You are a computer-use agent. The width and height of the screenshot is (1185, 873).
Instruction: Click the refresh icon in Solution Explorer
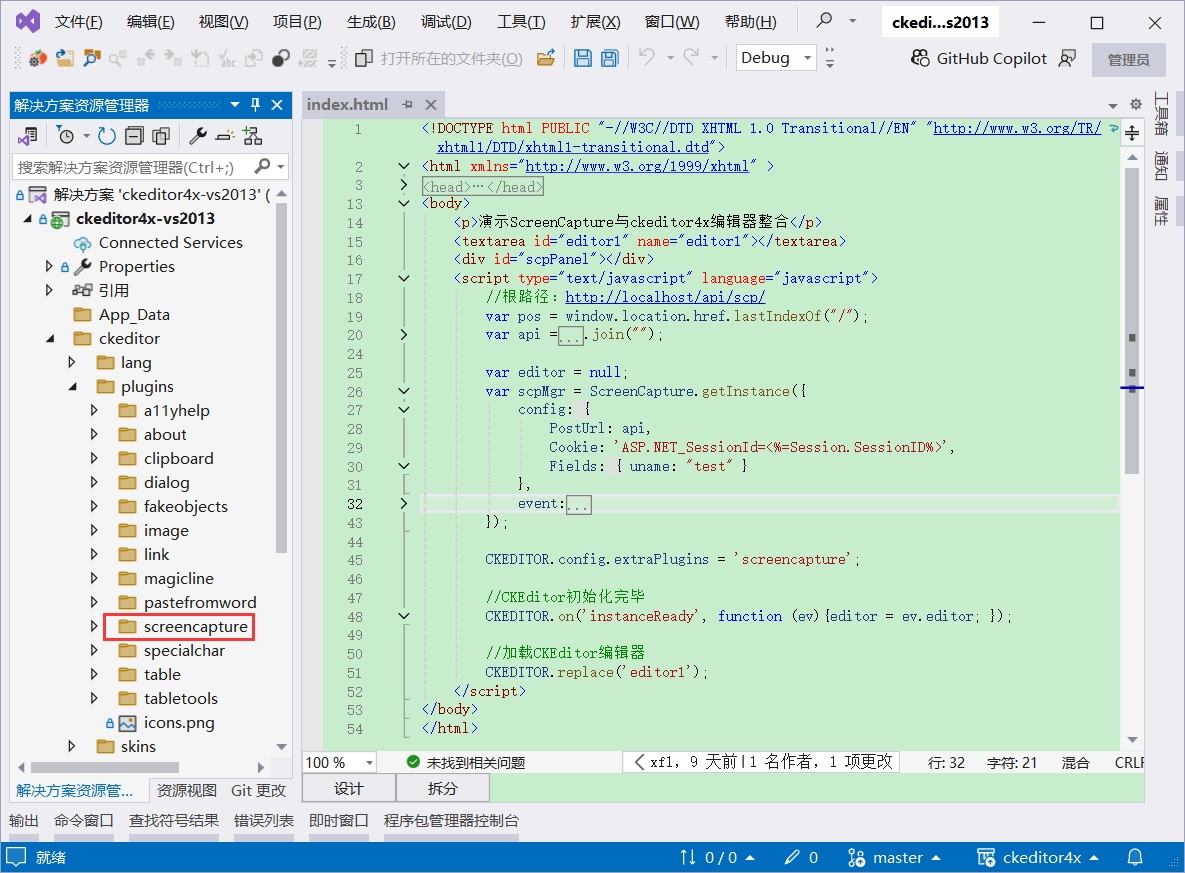[x=107, y=136]
